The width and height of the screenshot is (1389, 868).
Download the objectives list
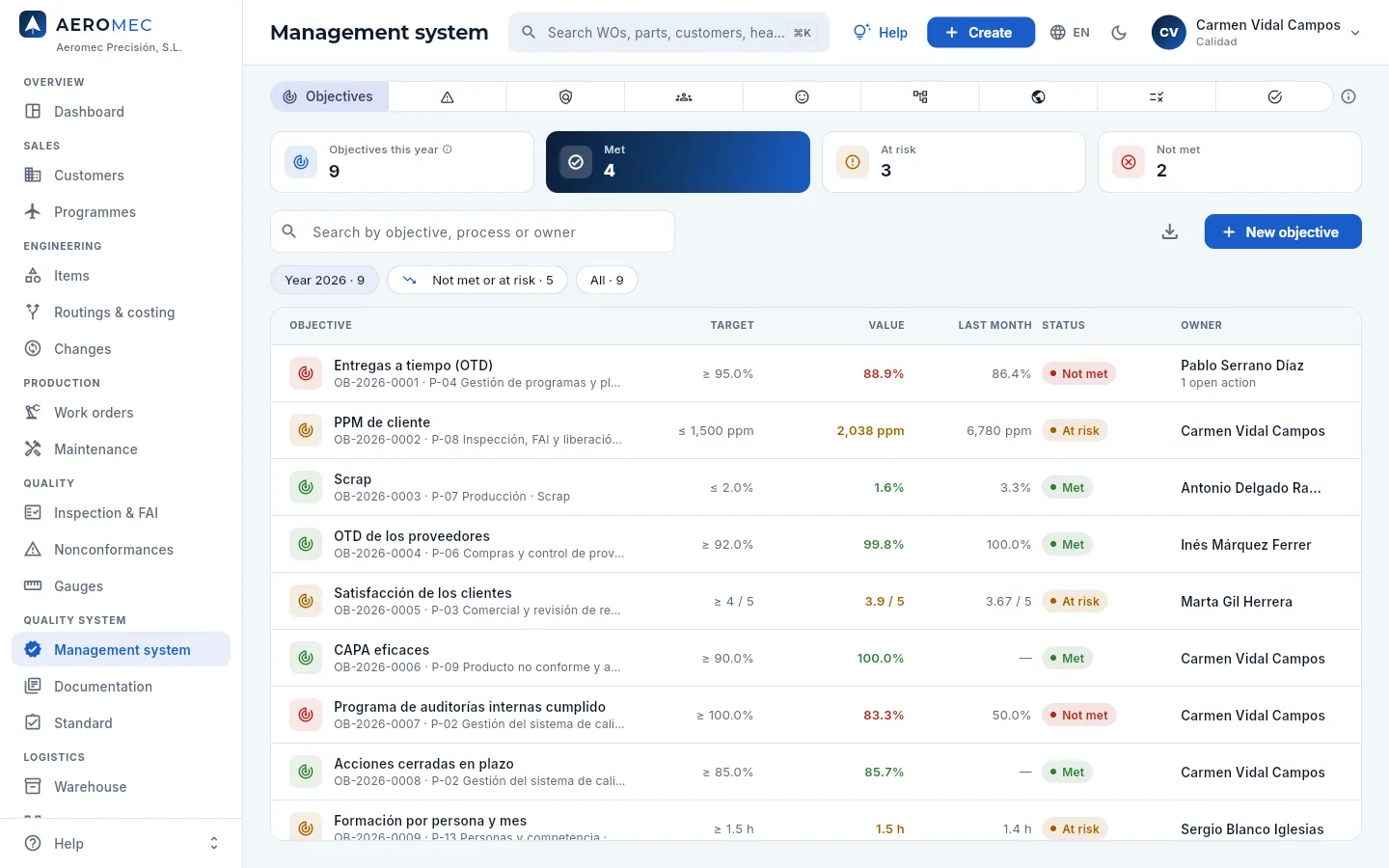(1170, 231)
